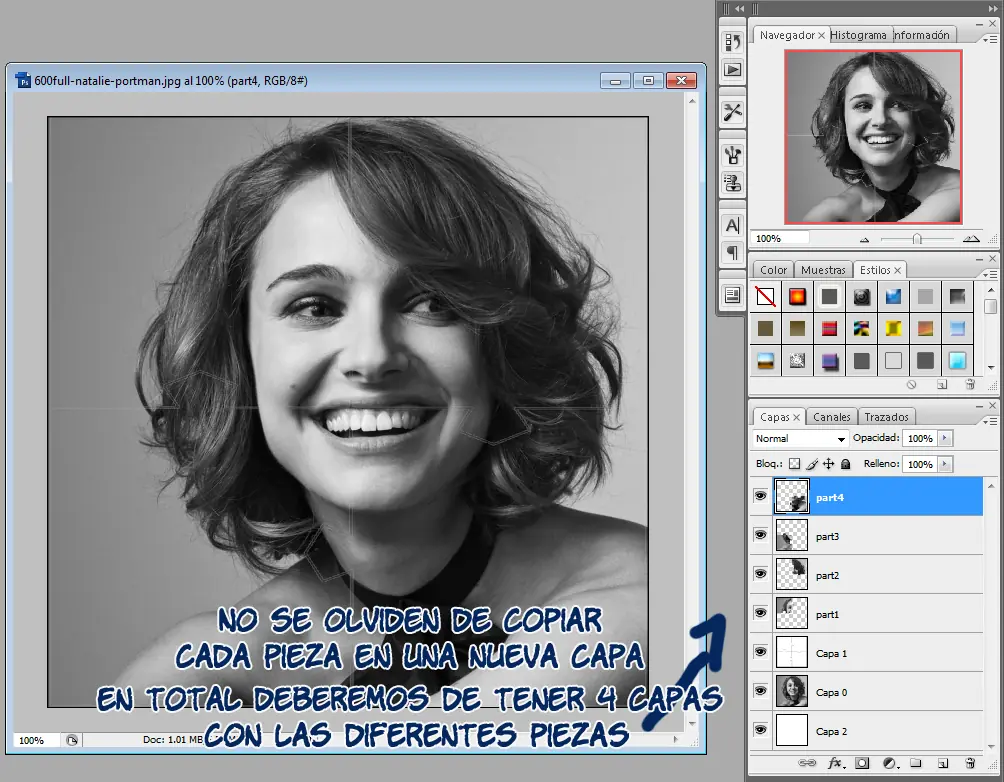Open the Actions panel play icon
The width and height of the screenshot is (1004, 782).
733,69
